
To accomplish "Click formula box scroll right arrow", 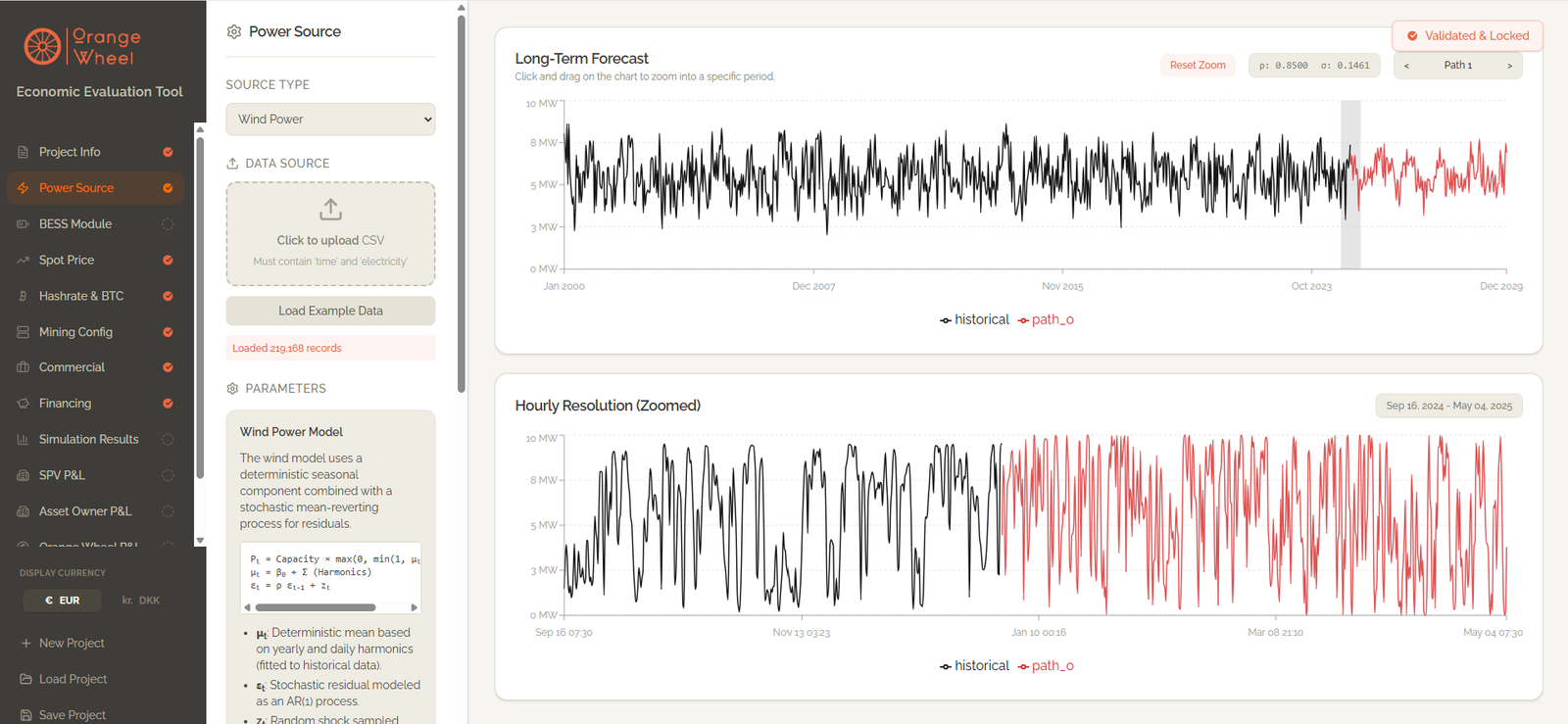I will [x=415, y=607].
